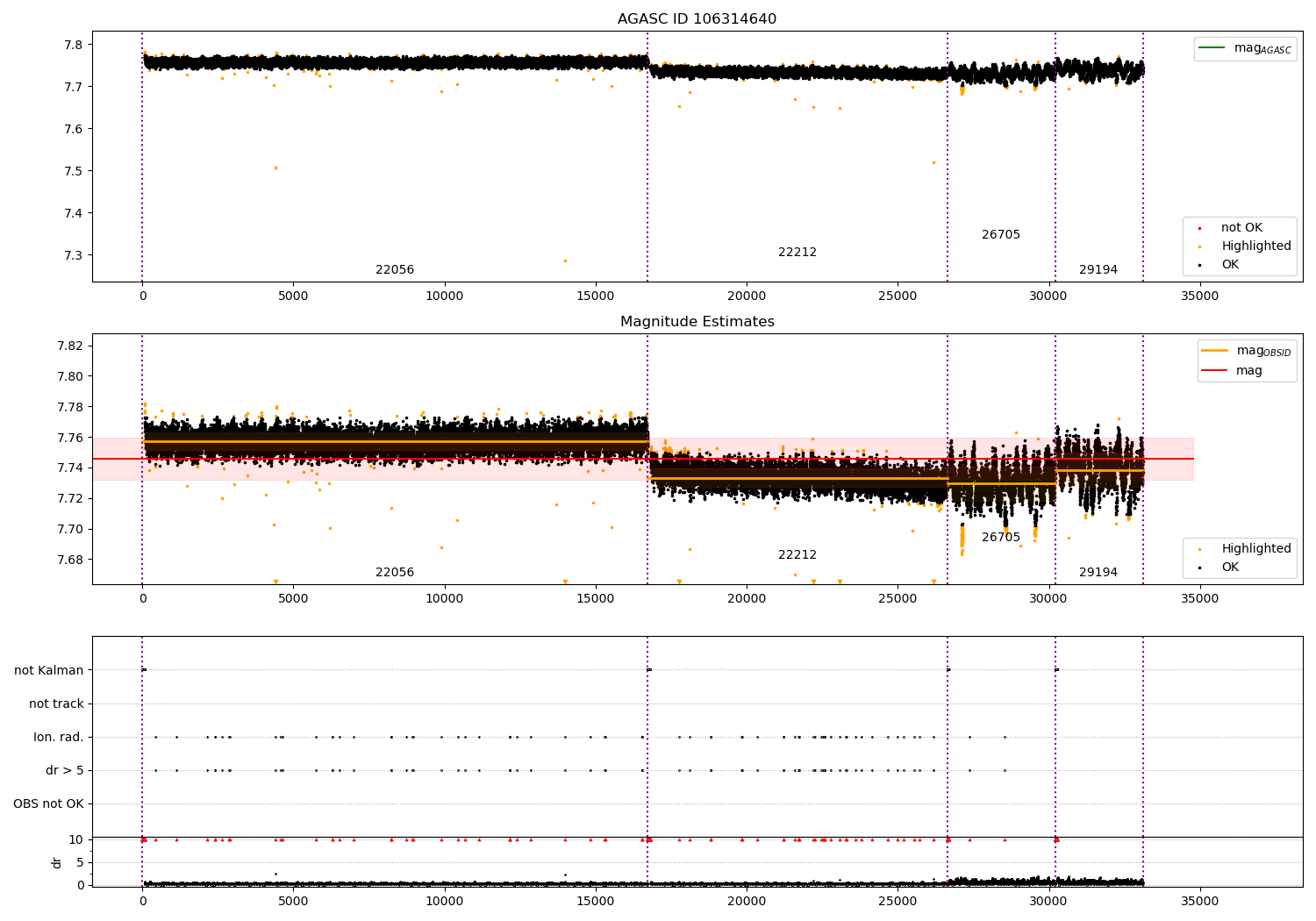Image resolution: width=1316 pixels, height=921 pixels.
Task: Click "Highlighted" legend entry in top panel
Action: point(1256,246)
